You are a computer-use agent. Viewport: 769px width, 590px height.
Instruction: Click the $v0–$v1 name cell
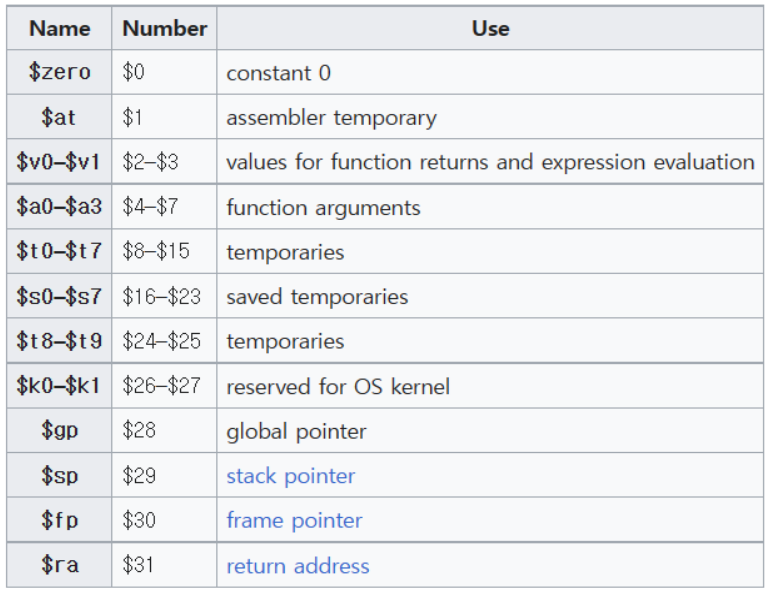tap(59, 162)
